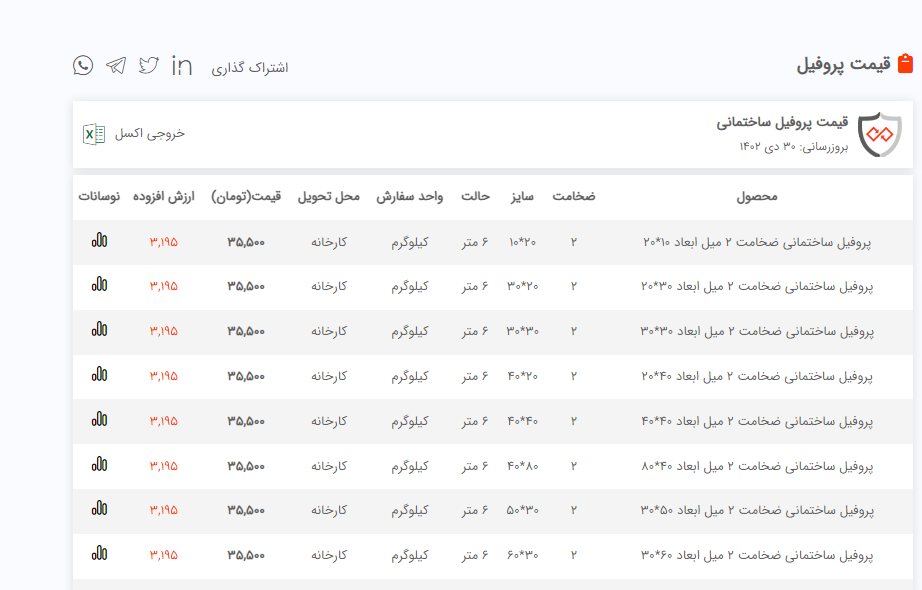The height and width of the screenshot is (590, 922).
Task: Click the خروجی اکسل export link
Action: [150, 134]
